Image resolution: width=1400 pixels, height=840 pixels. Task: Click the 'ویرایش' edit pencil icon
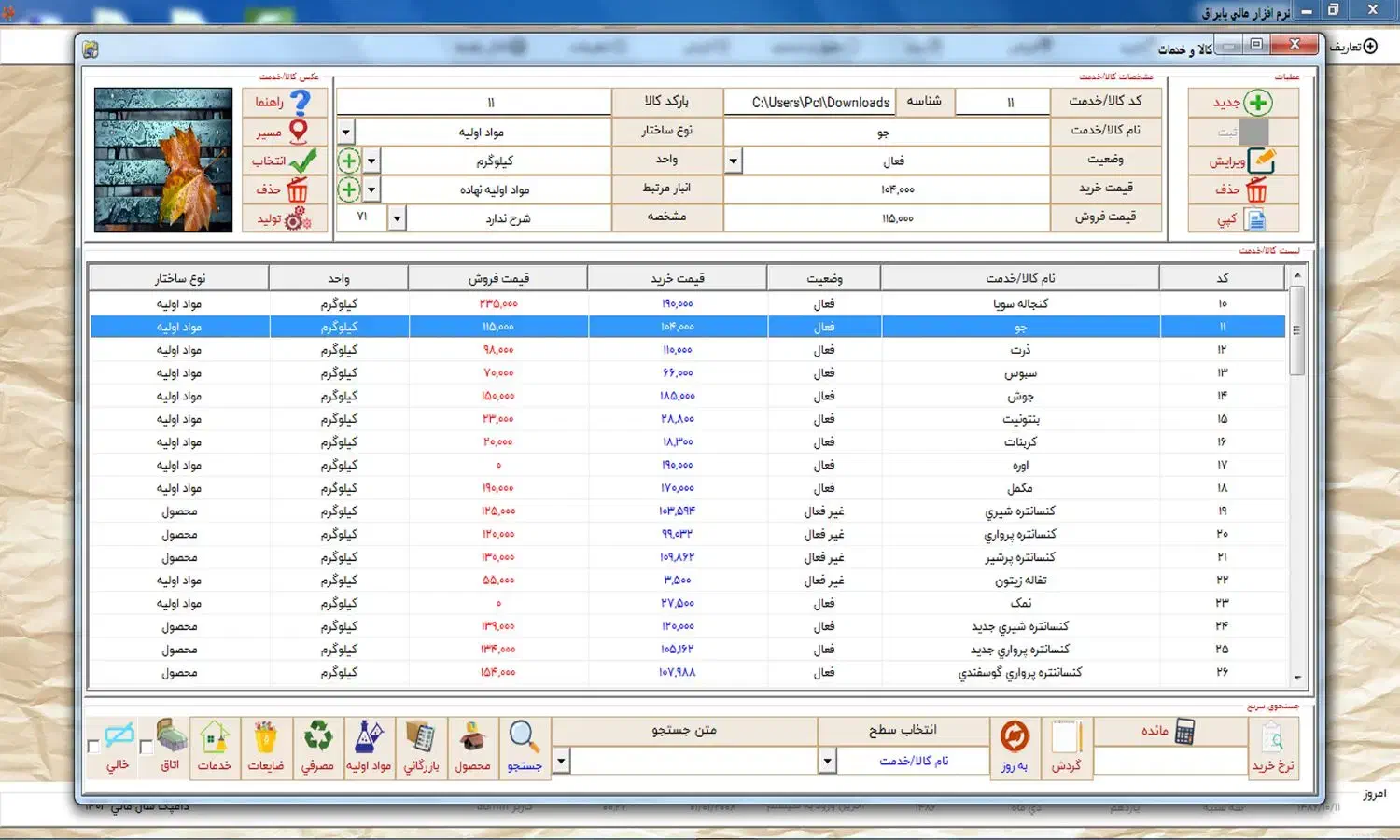pyautogui.click(x=1260, y=161)
